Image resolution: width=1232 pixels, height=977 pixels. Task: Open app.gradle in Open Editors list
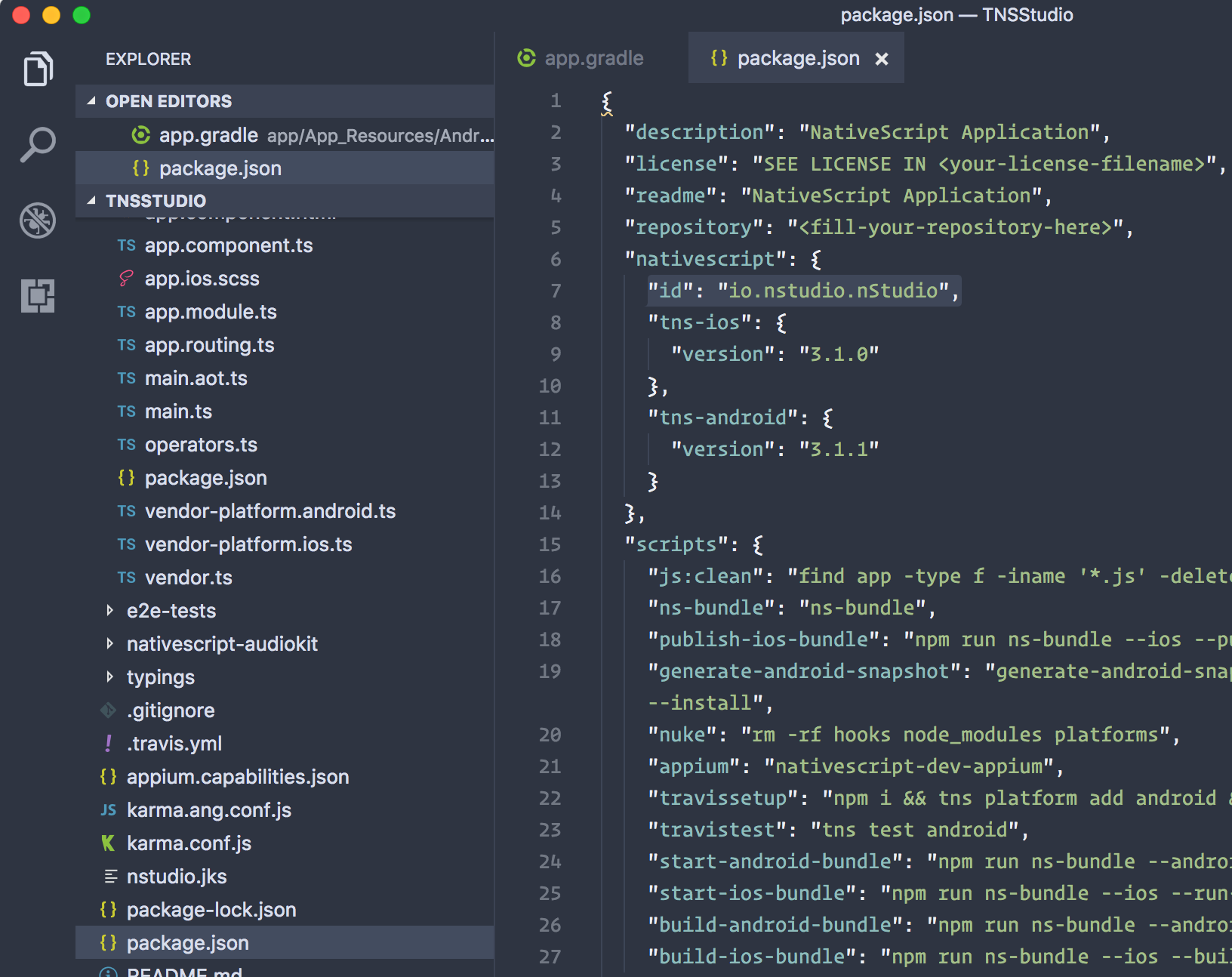point(285,135)
